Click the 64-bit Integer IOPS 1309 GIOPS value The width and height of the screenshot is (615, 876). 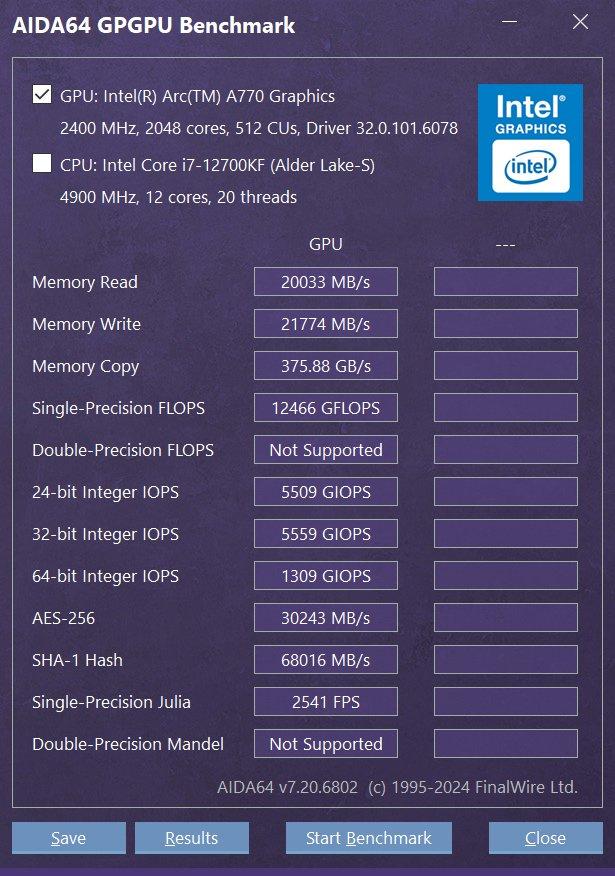[326, 575]
